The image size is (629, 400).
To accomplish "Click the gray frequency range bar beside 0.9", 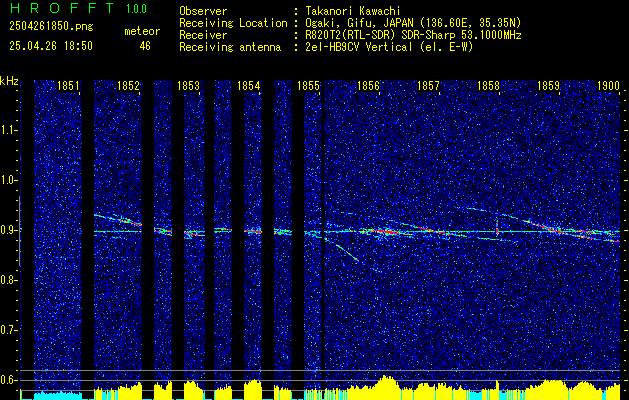I will click(20, 231).
